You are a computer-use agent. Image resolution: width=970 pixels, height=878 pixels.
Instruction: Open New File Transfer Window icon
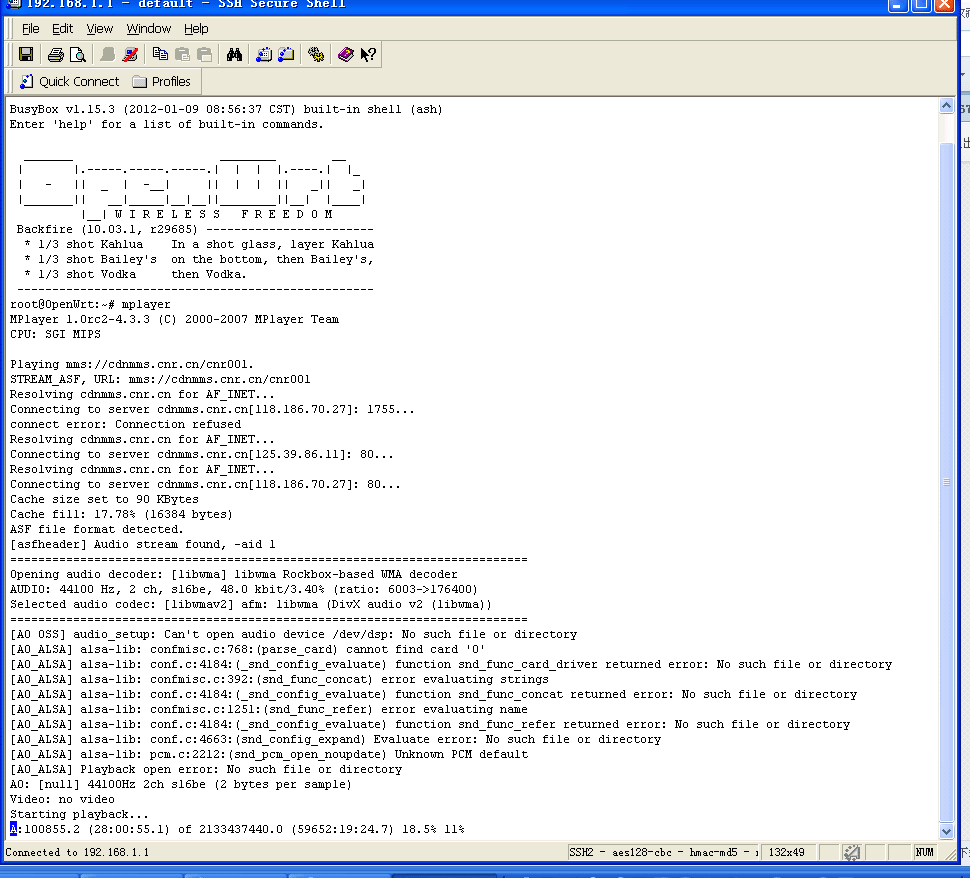point(286,54)
